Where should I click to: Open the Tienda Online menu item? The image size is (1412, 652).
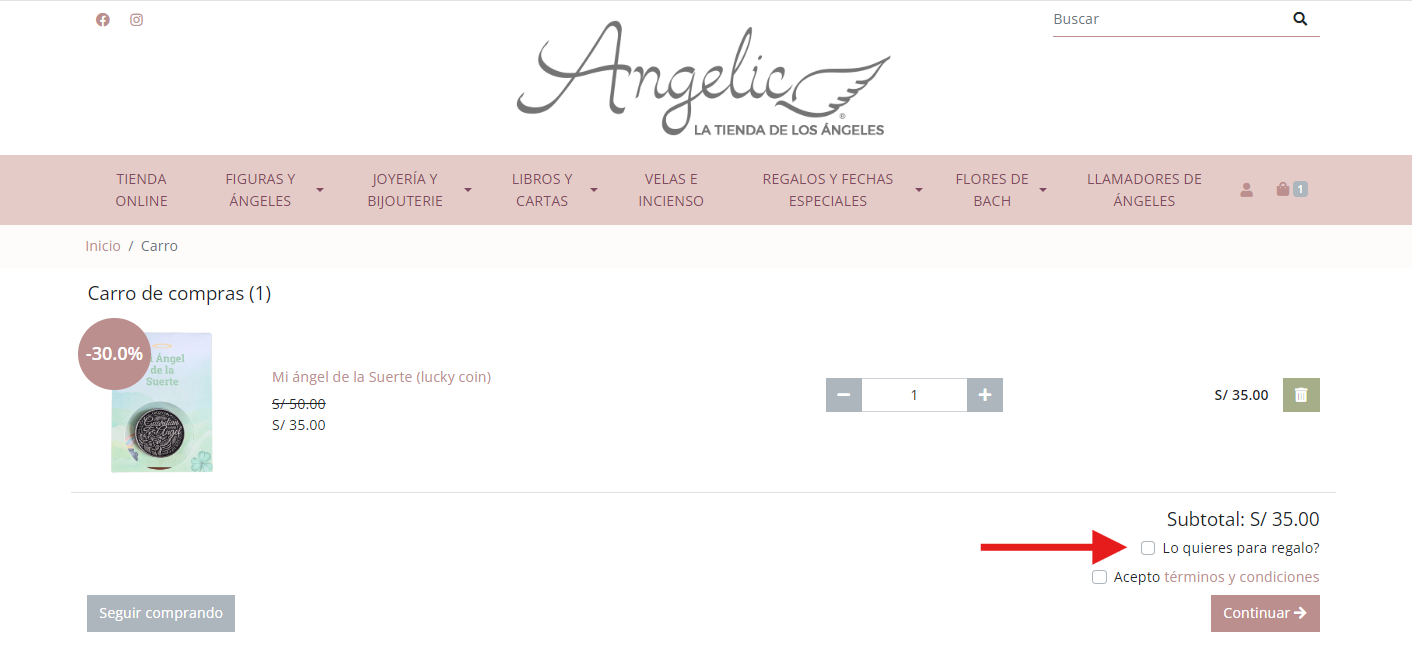pyautogui.click(x=141, y=190)
